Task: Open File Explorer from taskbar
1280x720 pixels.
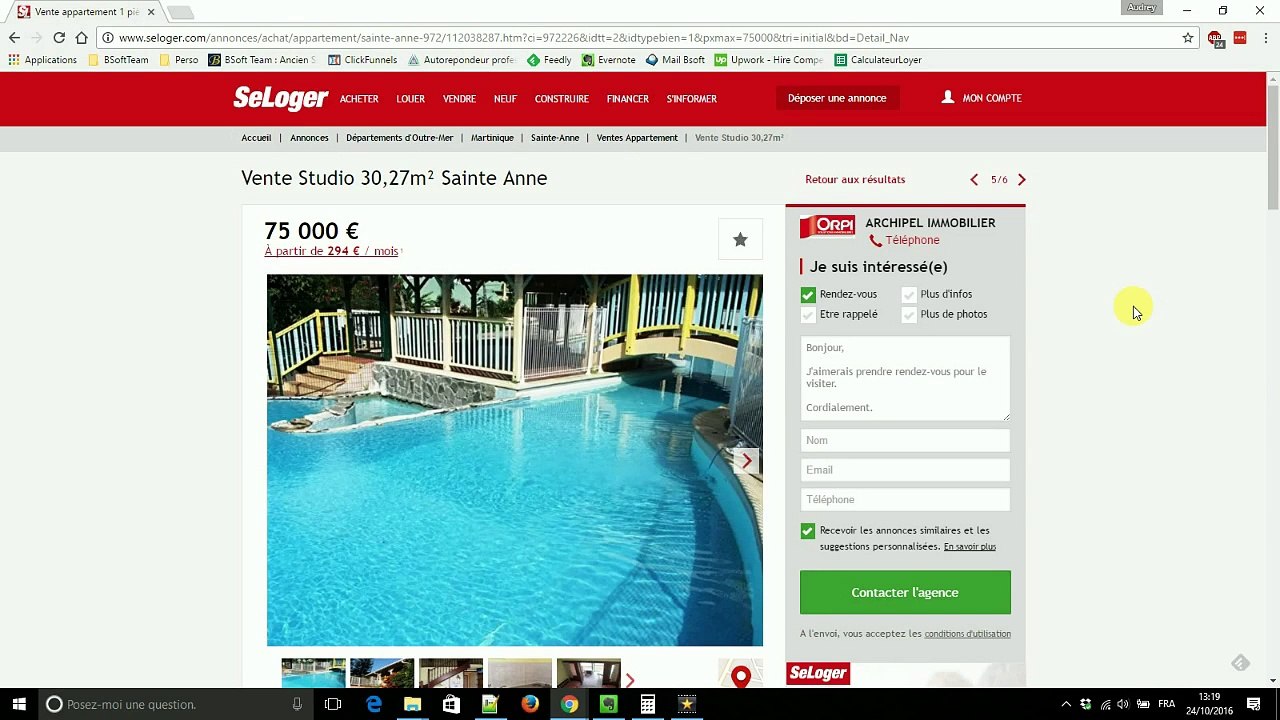Action: 412,704
